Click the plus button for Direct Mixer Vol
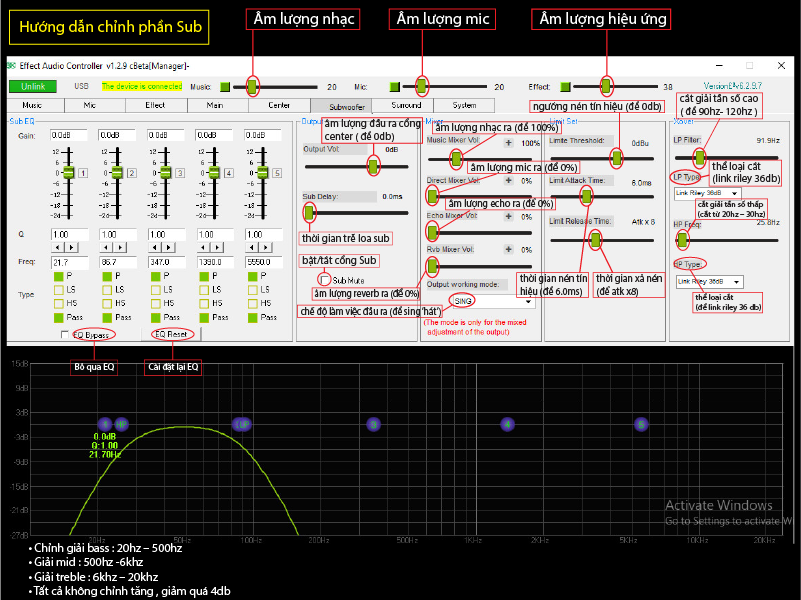The width and height of the screenshot is (801, 600). [508, 180]
